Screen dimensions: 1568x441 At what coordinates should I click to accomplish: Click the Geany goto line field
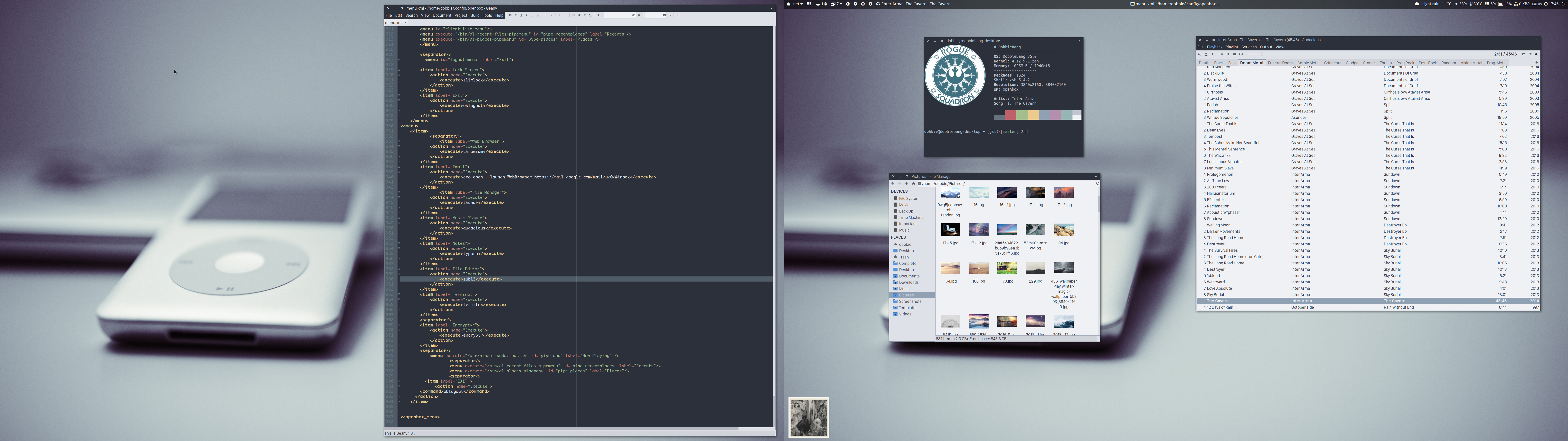pos(656,15)
